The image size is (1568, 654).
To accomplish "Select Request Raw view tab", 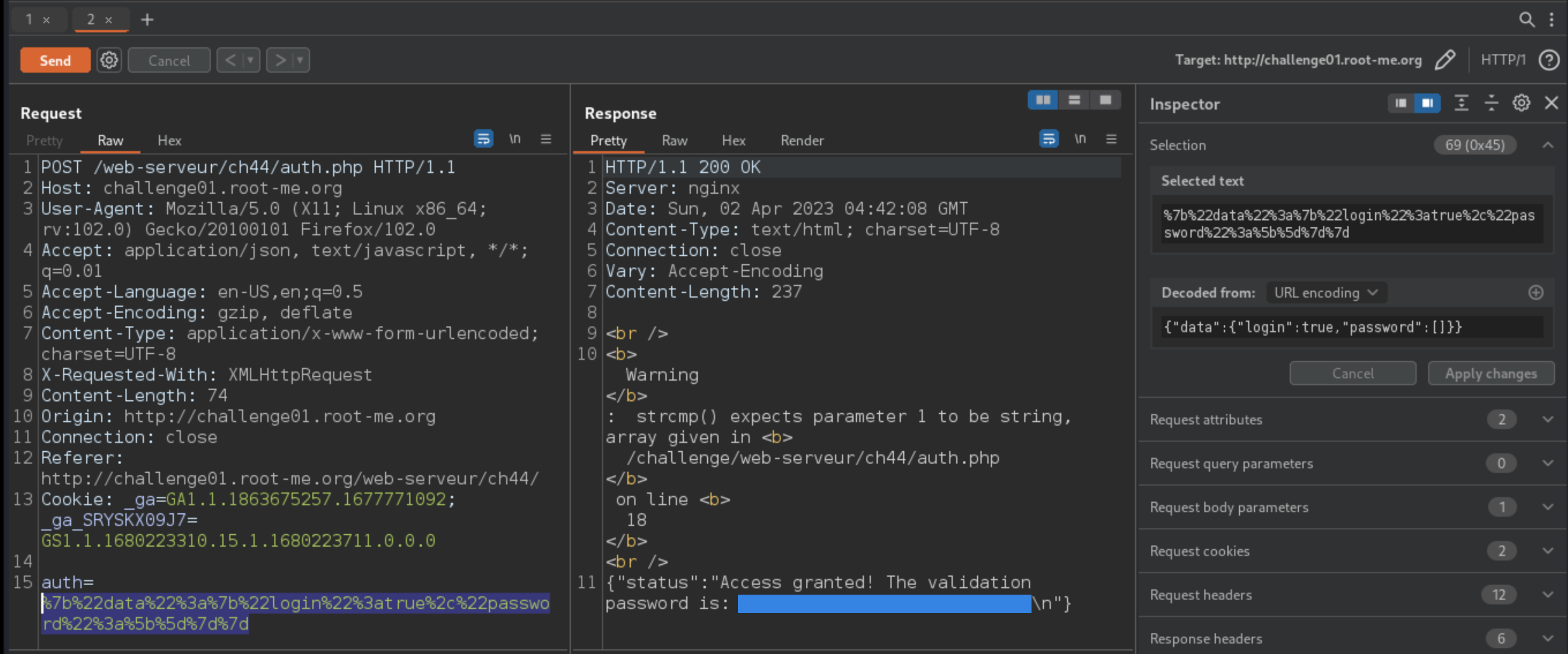I will [x=110, y=141].
